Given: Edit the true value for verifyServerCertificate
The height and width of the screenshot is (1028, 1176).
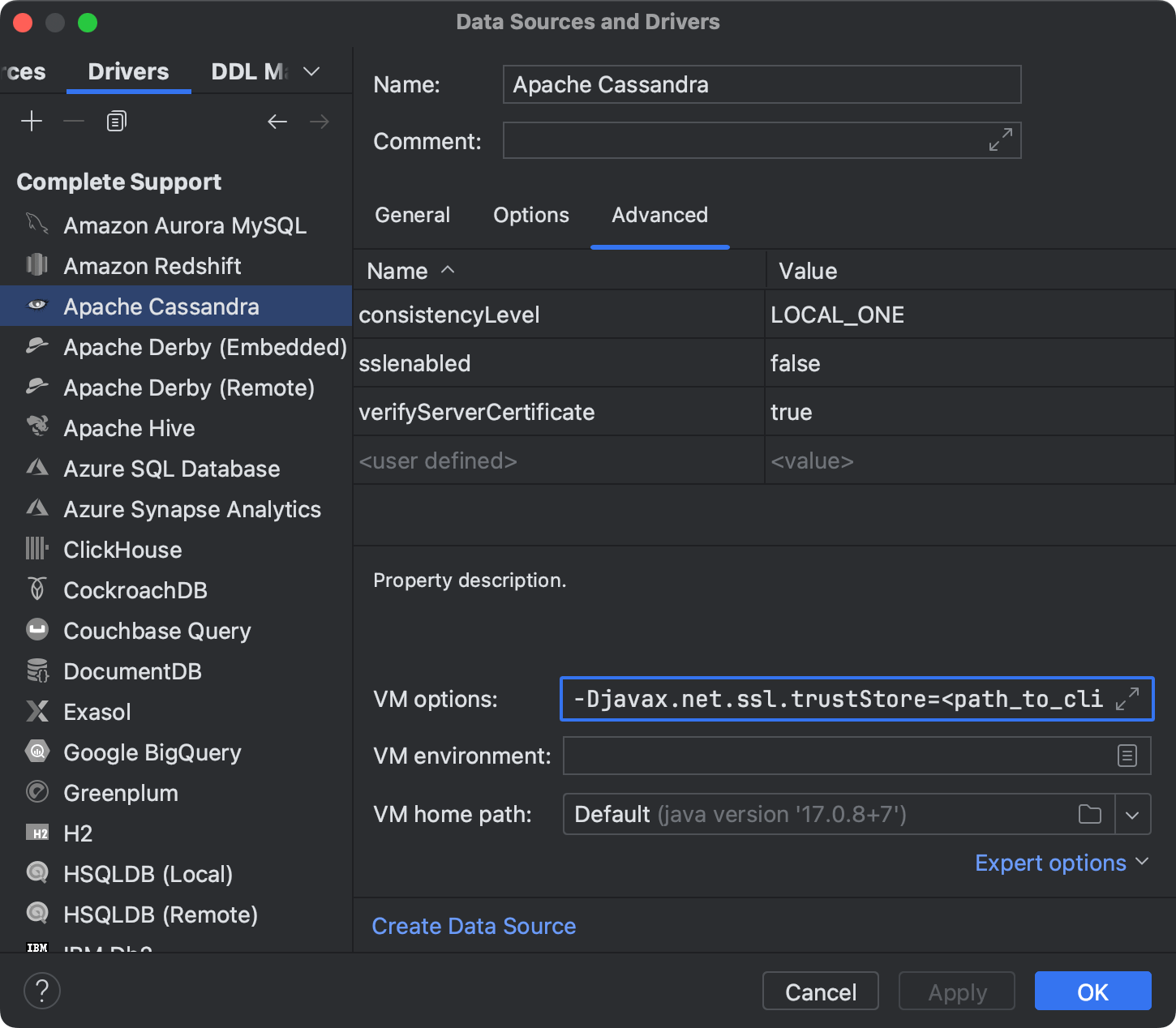Looking at the screenshot, I should (x=969, y=412).
